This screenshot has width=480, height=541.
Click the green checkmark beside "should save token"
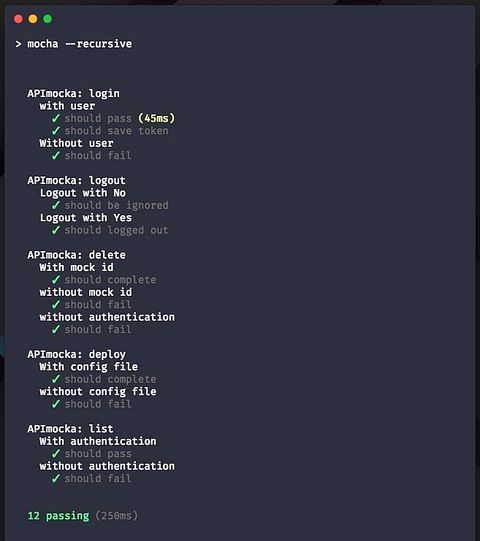point(56,131)
